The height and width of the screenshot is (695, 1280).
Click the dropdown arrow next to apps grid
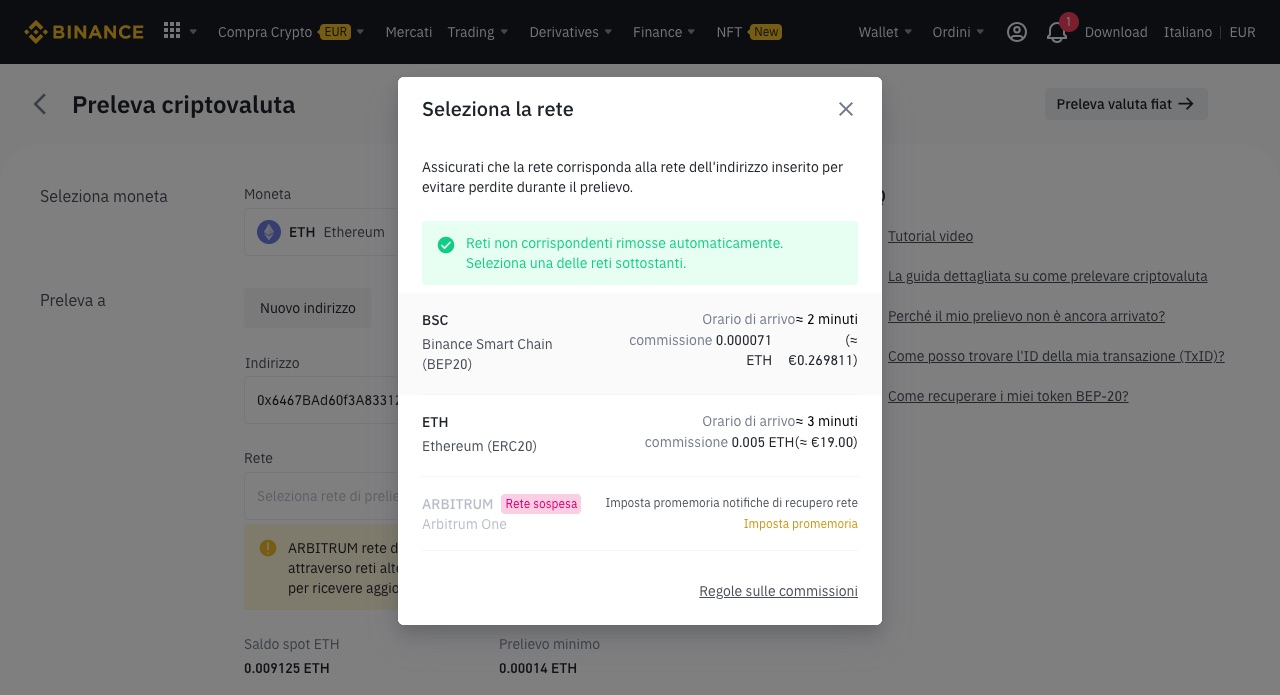coord(194,32)
